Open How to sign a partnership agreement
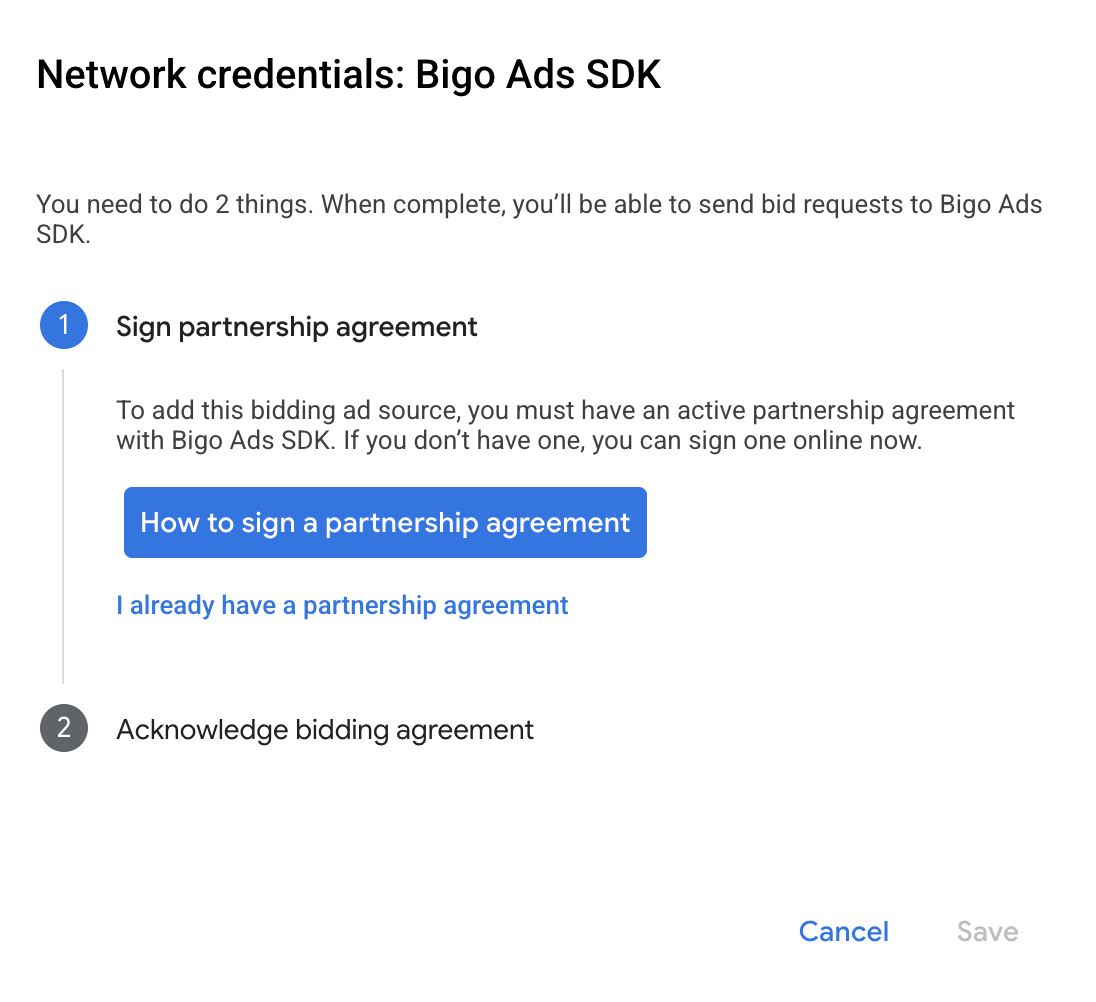1096x1002 pixels. point(385,522)
